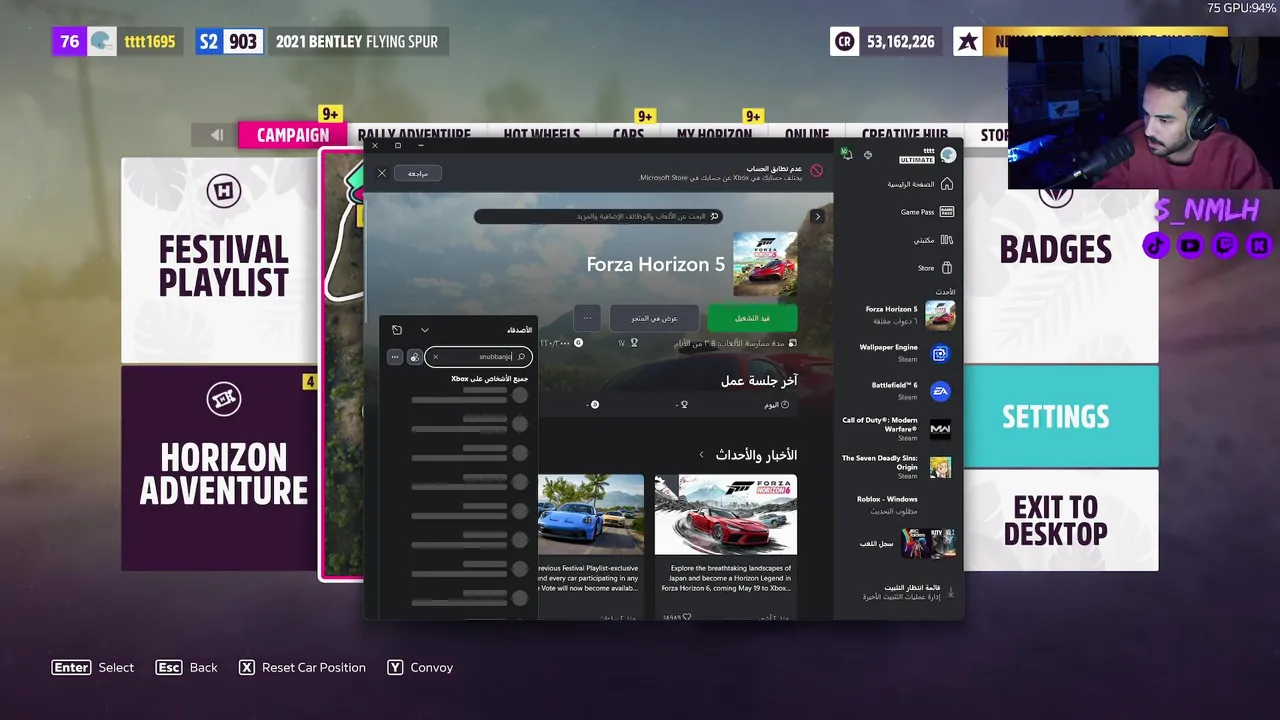
Task: Select The Seven Deadly Sins: Origin entry
Action: click(896, 466)
